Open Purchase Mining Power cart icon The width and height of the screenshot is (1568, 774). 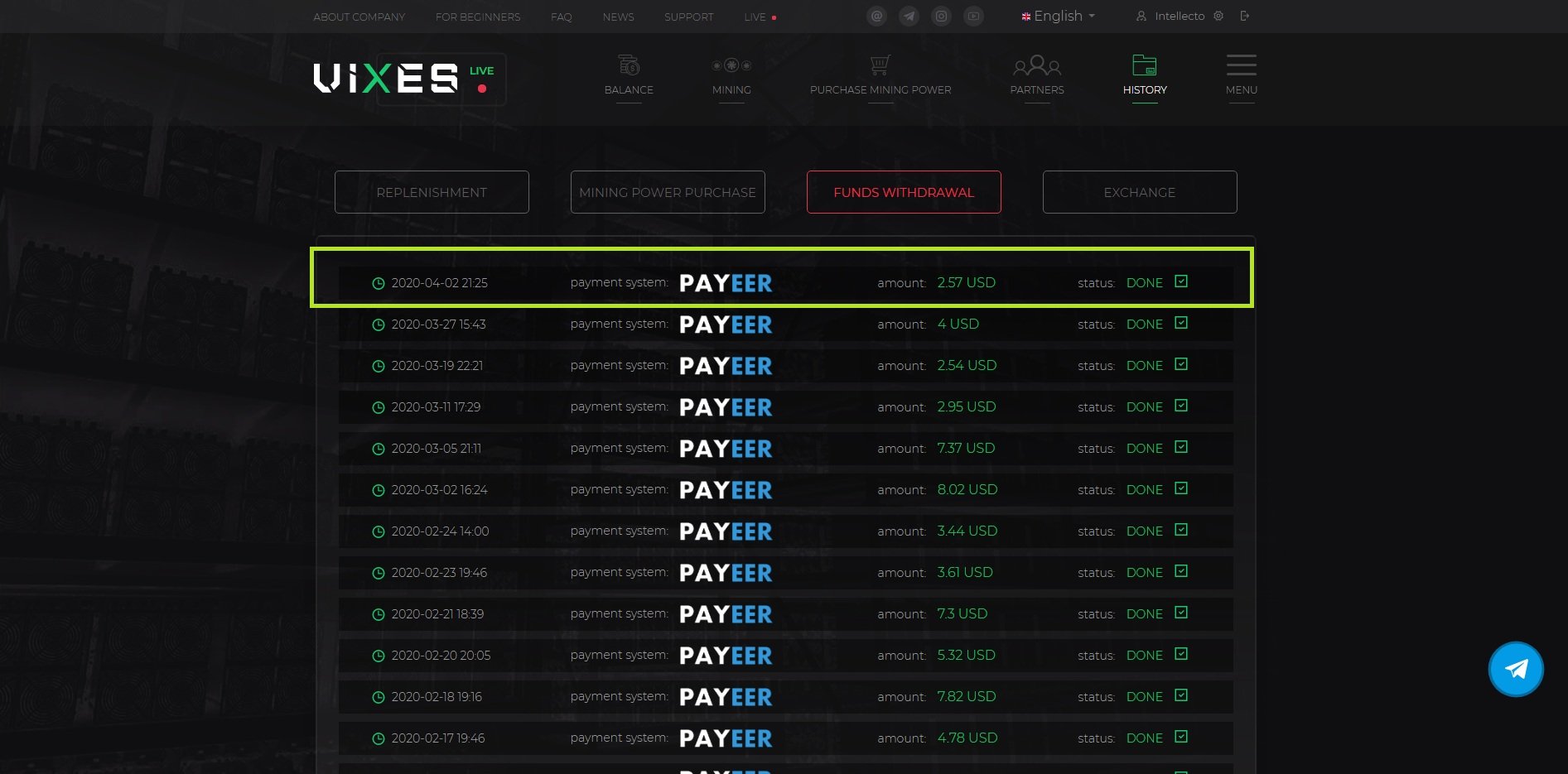click(x=880, y=65)
